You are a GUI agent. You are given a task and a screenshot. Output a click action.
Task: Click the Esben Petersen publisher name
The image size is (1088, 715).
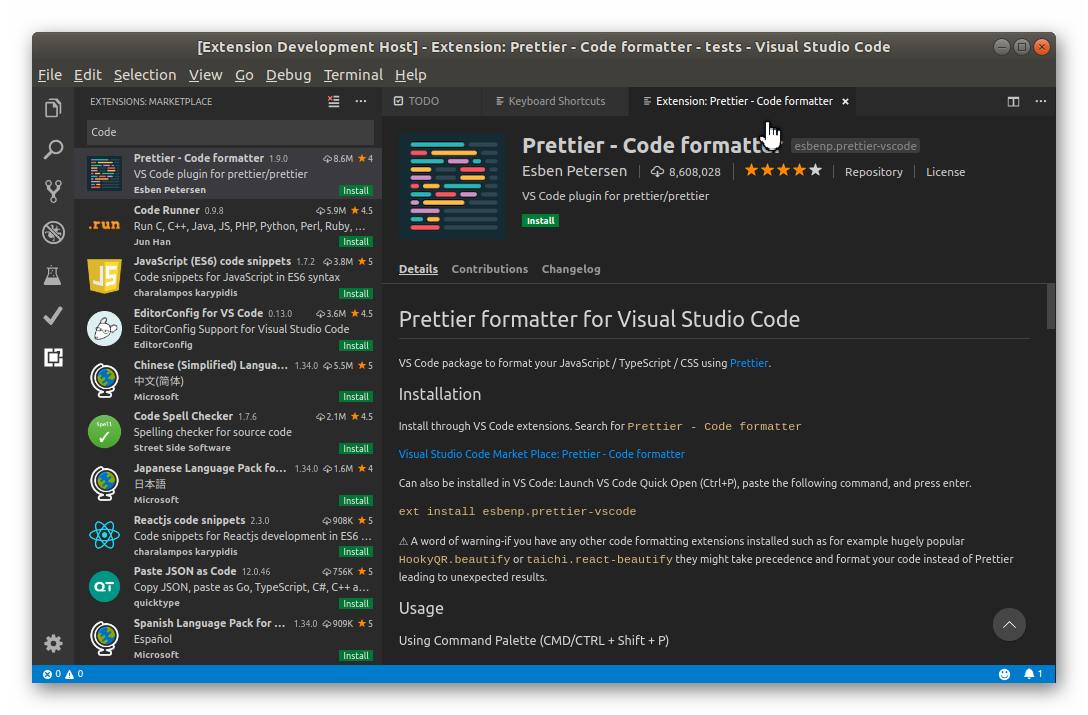(575, 171)
